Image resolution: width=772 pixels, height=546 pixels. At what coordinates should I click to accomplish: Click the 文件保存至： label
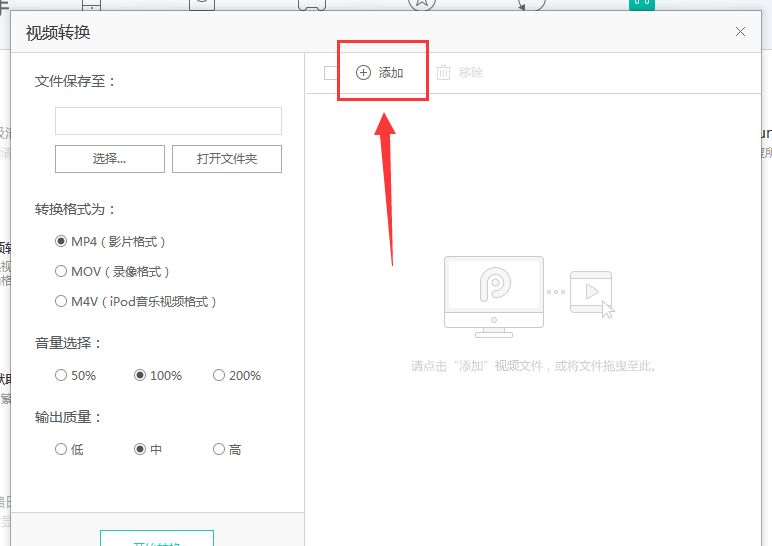[x=75, y=81]
